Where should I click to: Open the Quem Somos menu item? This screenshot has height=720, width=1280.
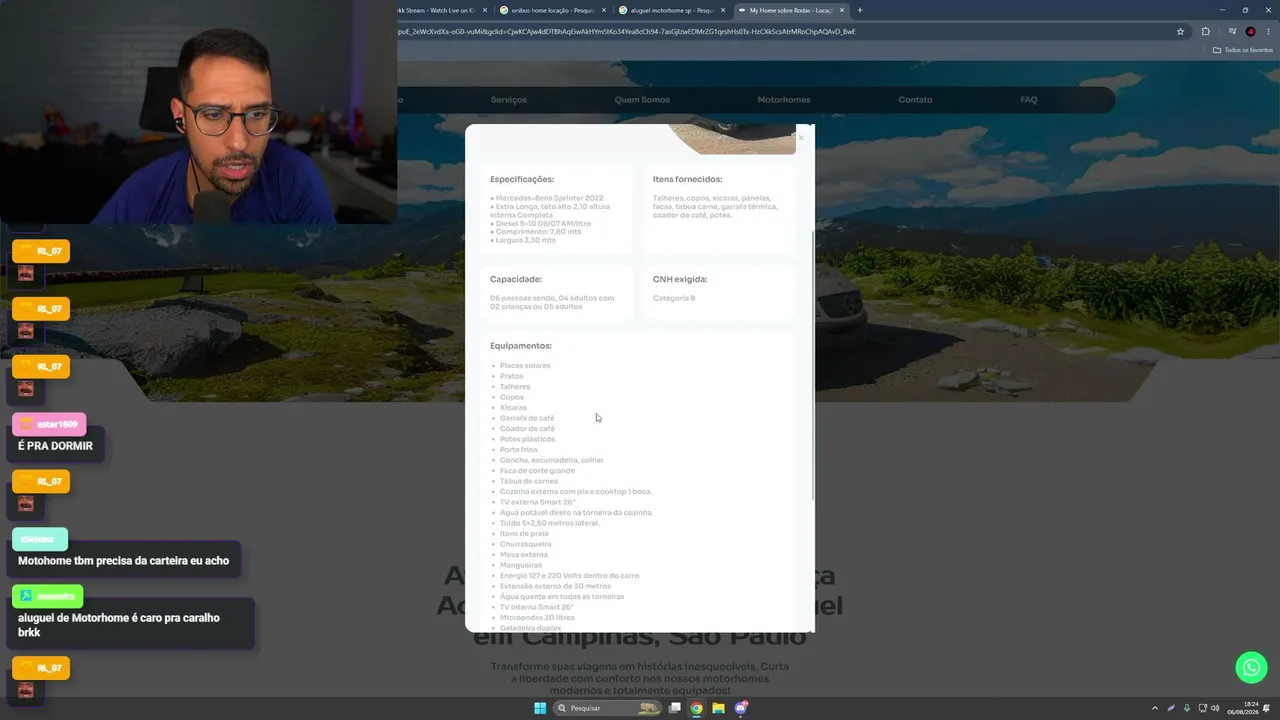coord(642,100)
